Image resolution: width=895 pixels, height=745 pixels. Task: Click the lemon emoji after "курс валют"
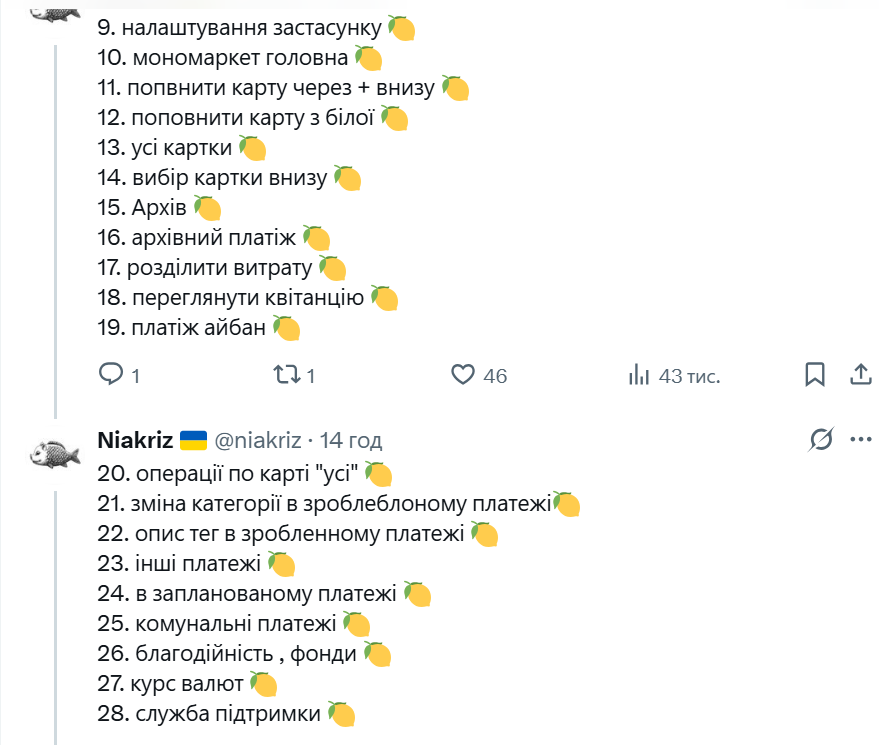(263, 685)
